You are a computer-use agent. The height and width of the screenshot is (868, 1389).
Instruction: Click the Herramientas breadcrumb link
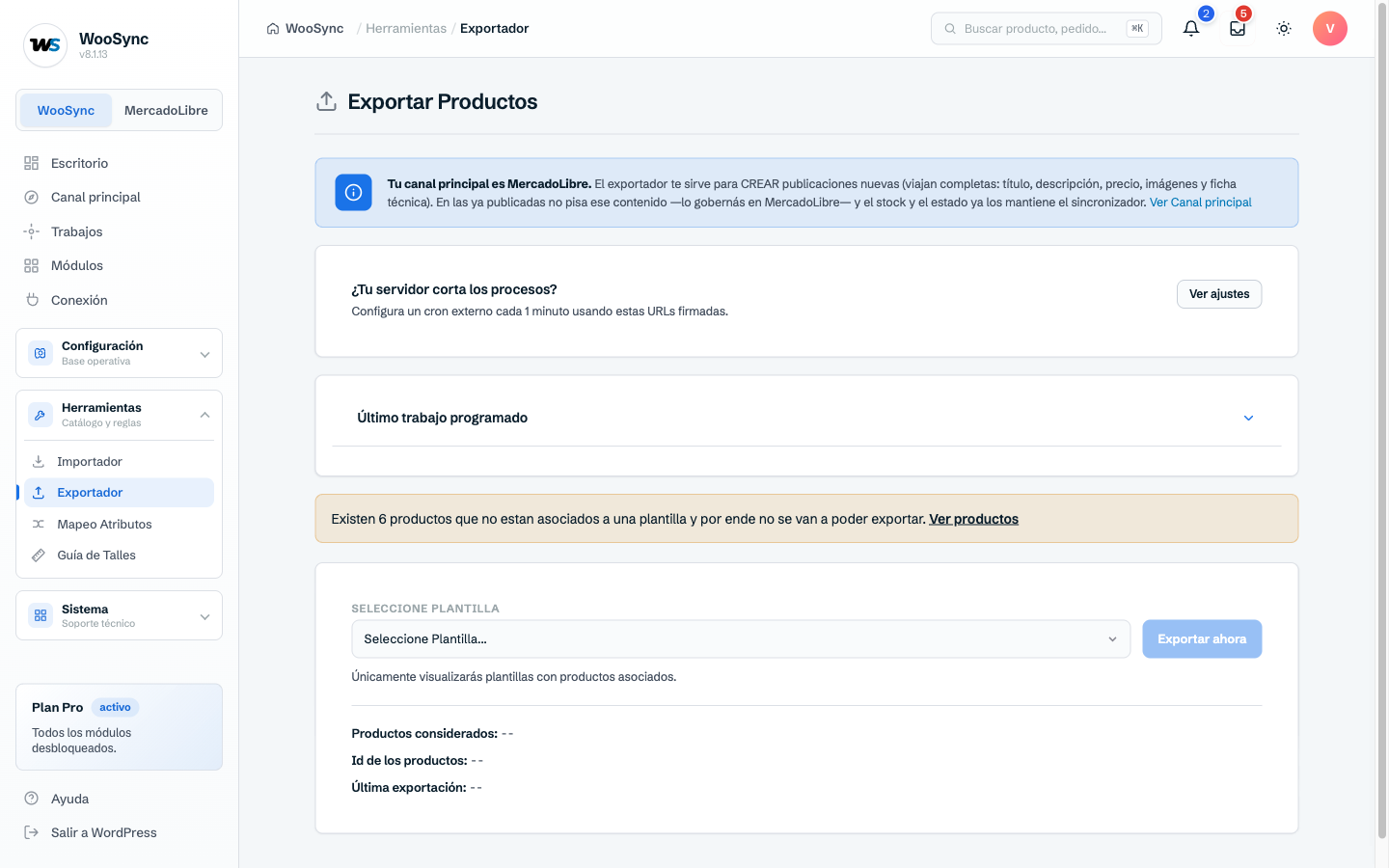tap(406, 29)
